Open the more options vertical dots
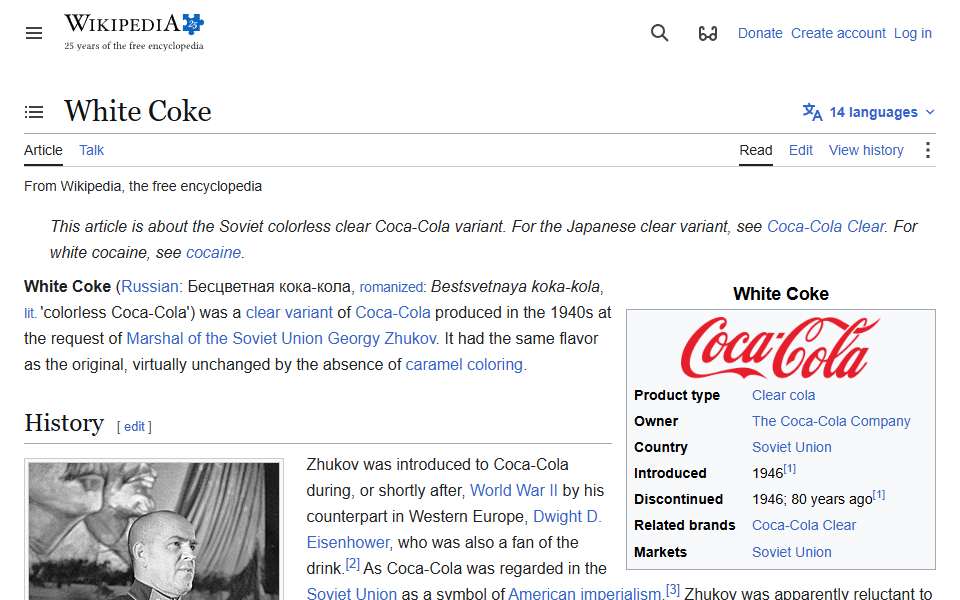 click(928, 150)
